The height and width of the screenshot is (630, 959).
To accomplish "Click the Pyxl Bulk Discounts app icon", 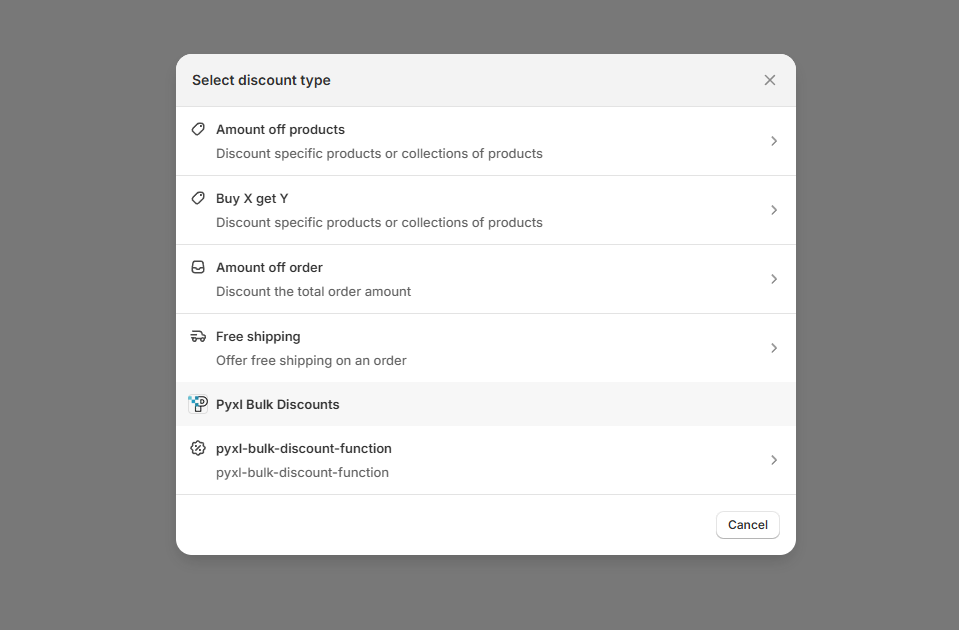I will 197,404.
